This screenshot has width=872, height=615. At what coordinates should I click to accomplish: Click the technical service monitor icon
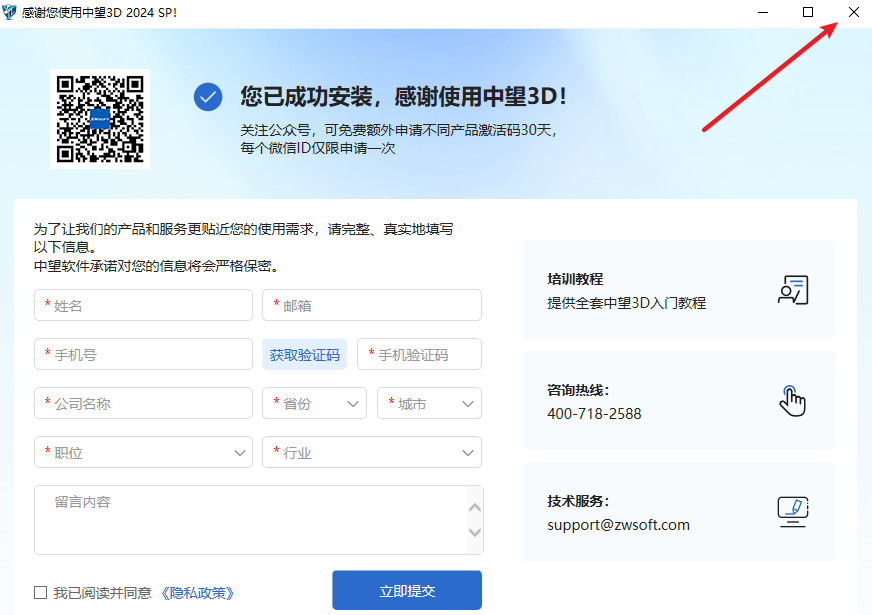792,512
